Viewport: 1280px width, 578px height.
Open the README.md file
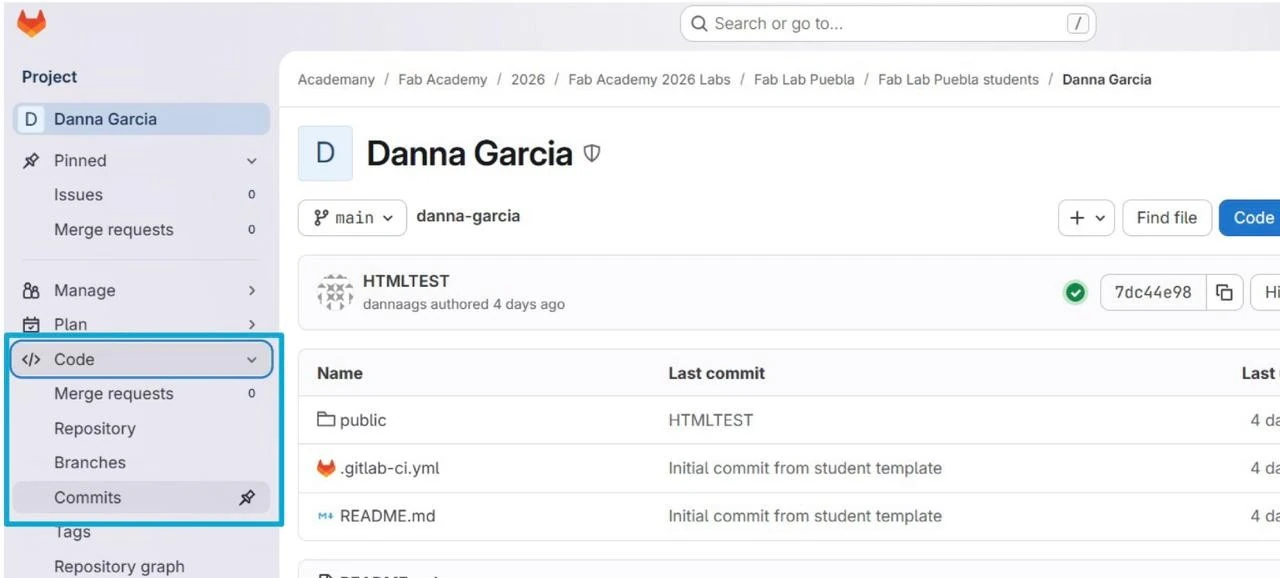[387, 516]
